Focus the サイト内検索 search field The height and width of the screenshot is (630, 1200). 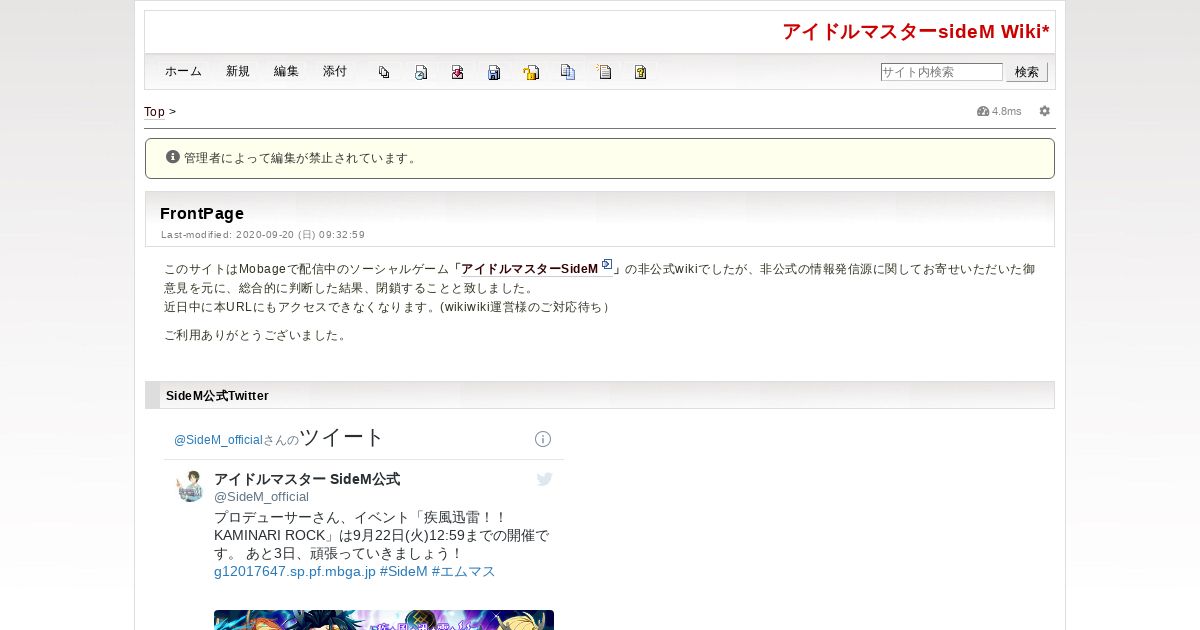pyautogui.click(x=941, y=72)
